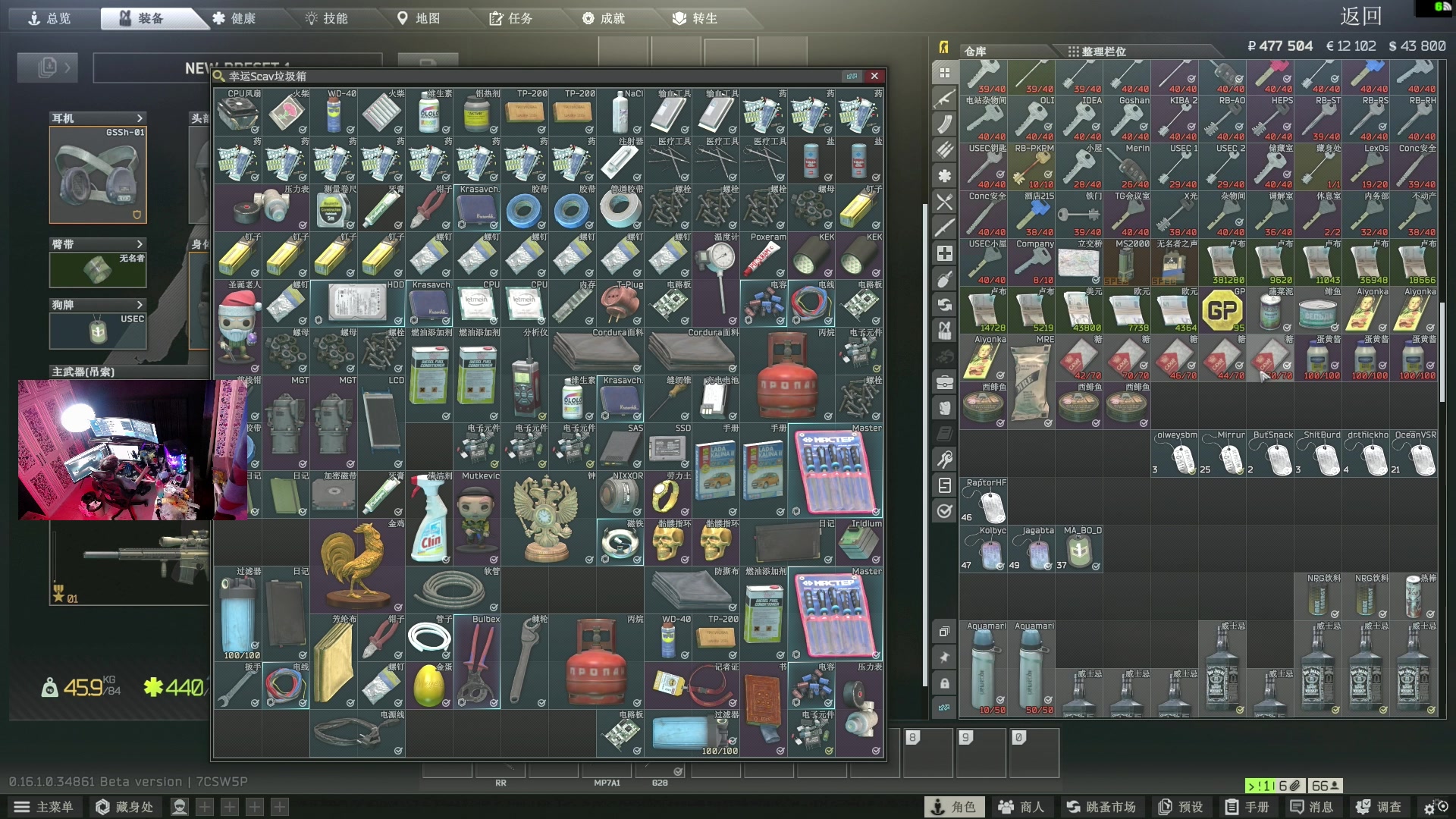The image size is (1456, 819).
Task: Click the 返回 back button
Action: (x=1360, y=16)
